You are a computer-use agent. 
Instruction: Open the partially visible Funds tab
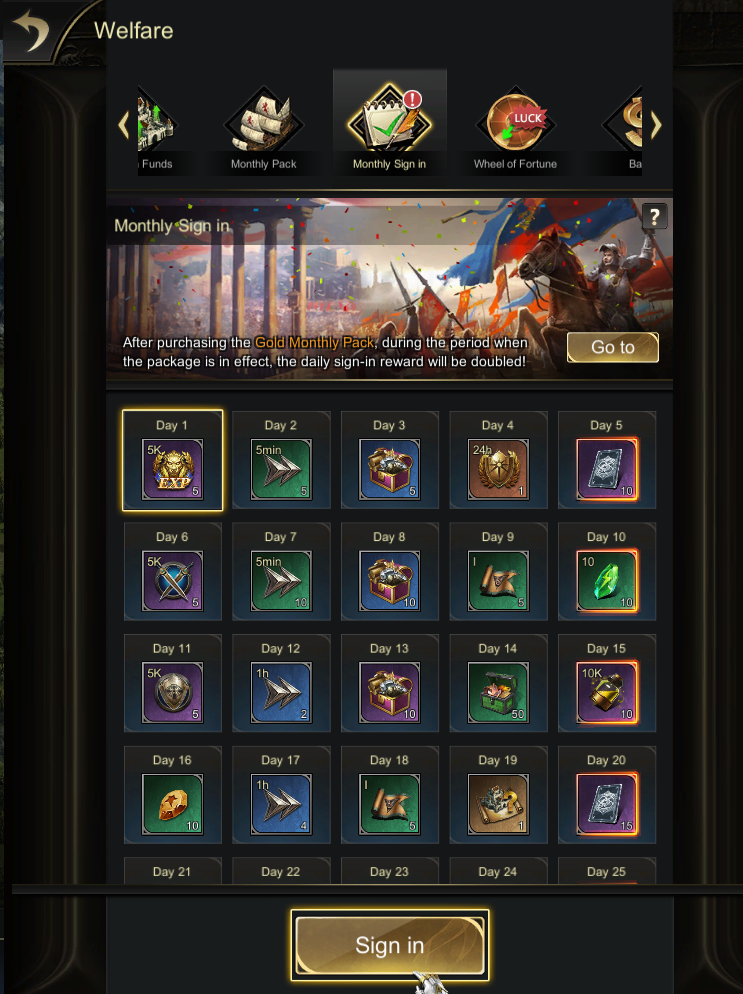coord(155,129)
